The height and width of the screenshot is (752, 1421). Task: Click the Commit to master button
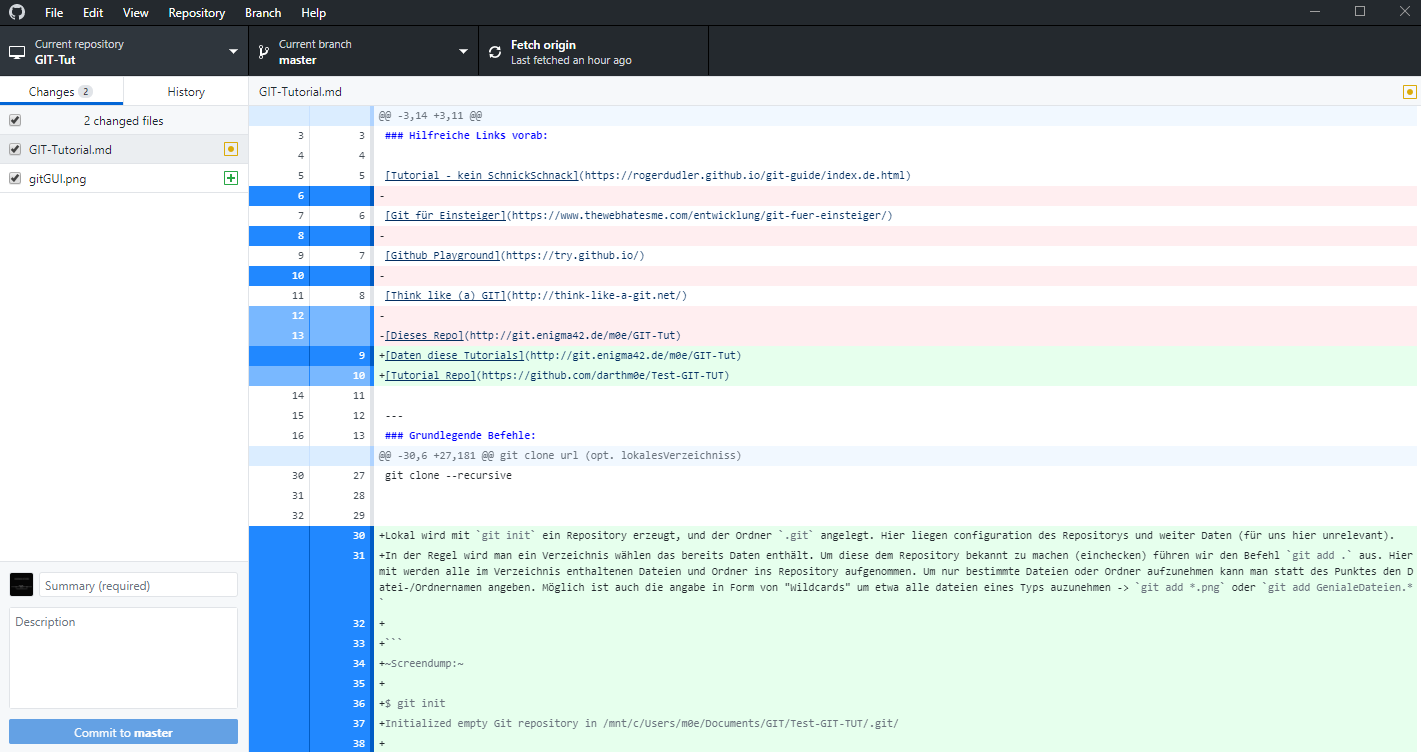(123, 732)
